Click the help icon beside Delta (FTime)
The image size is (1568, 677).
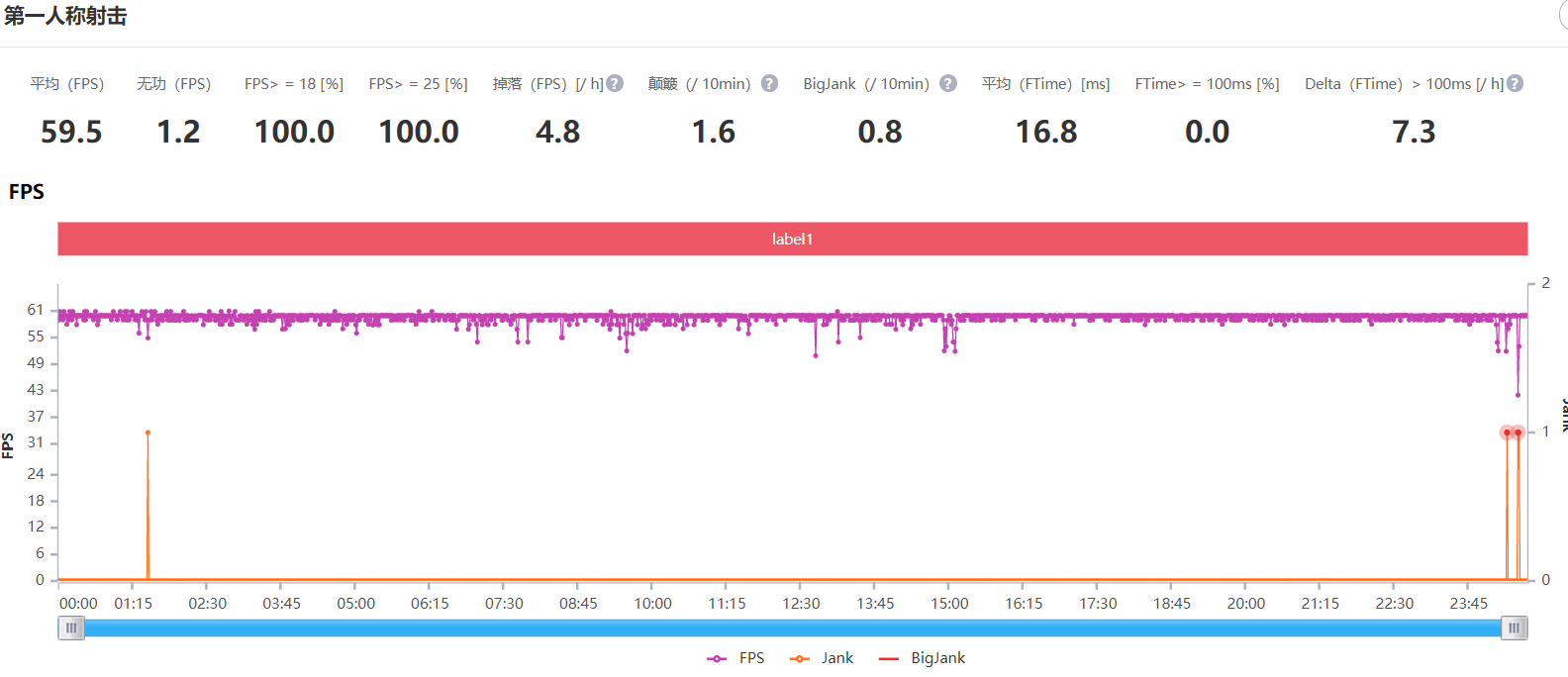[x=1515, y=84]
